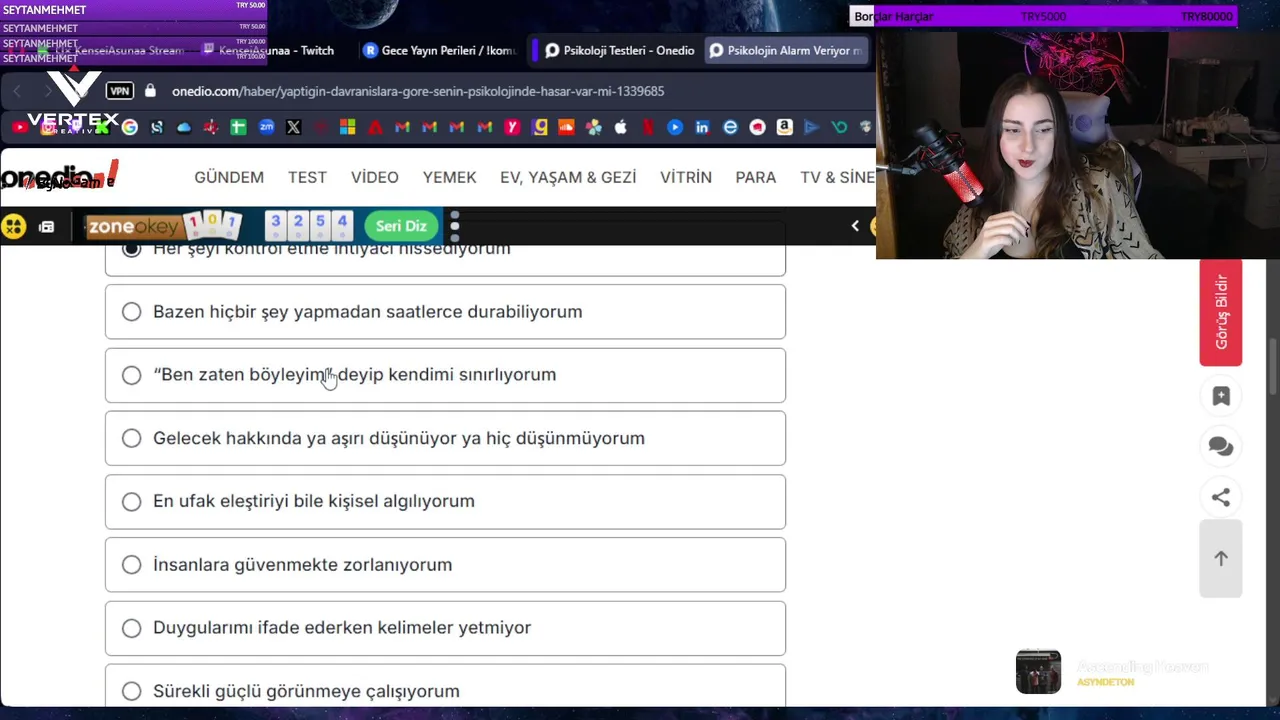Open the VİTRİN menu item
1280x720 pixels.
[686, 177]
